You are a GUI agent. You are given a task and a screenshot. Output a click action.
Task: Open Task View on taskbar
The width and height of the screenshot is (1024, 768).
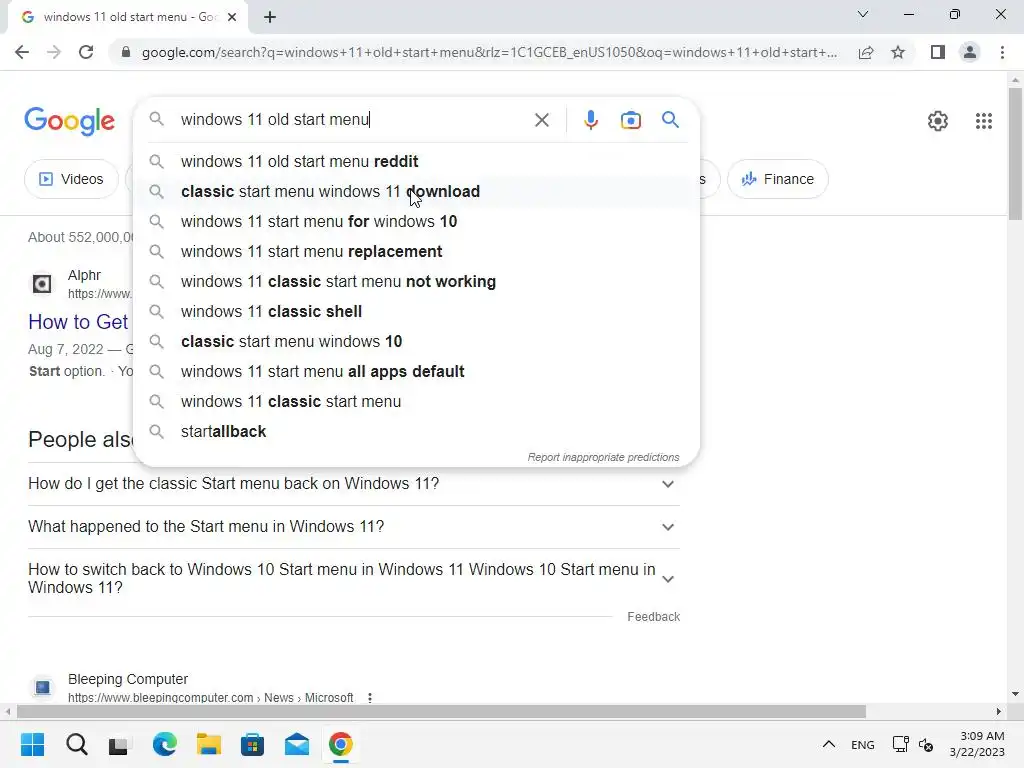120,744
